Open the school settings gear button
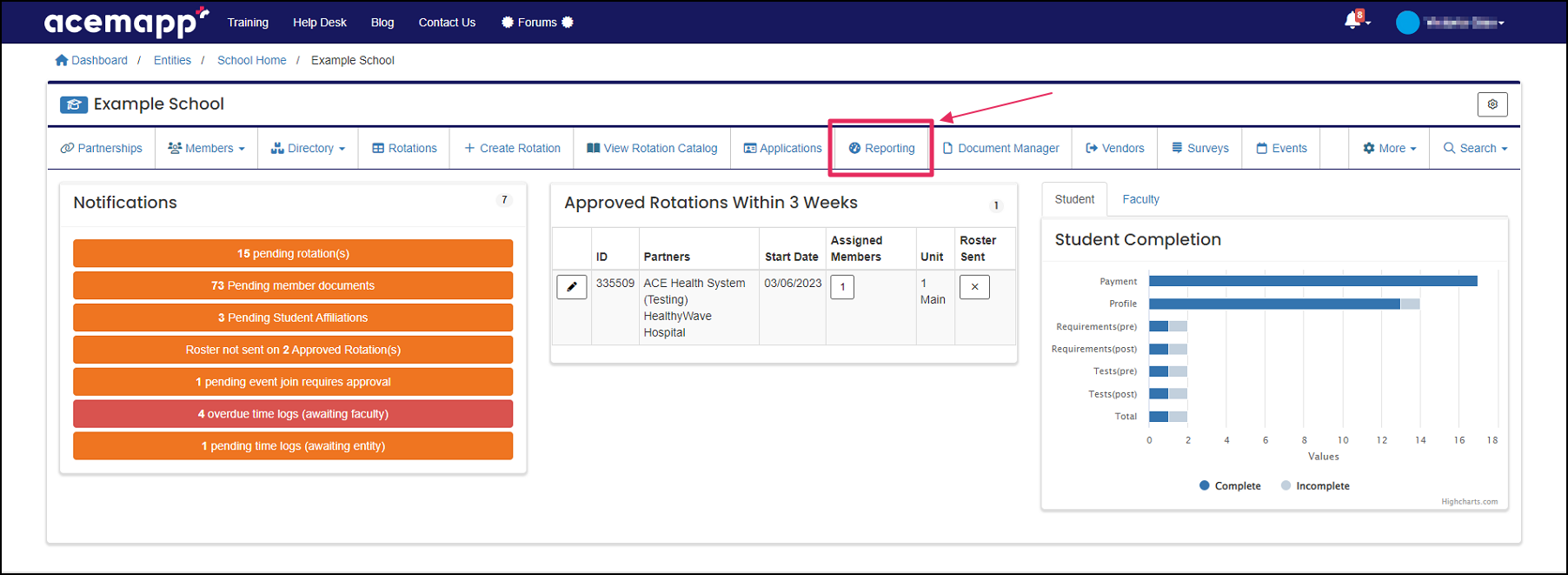 point(1492,104)
